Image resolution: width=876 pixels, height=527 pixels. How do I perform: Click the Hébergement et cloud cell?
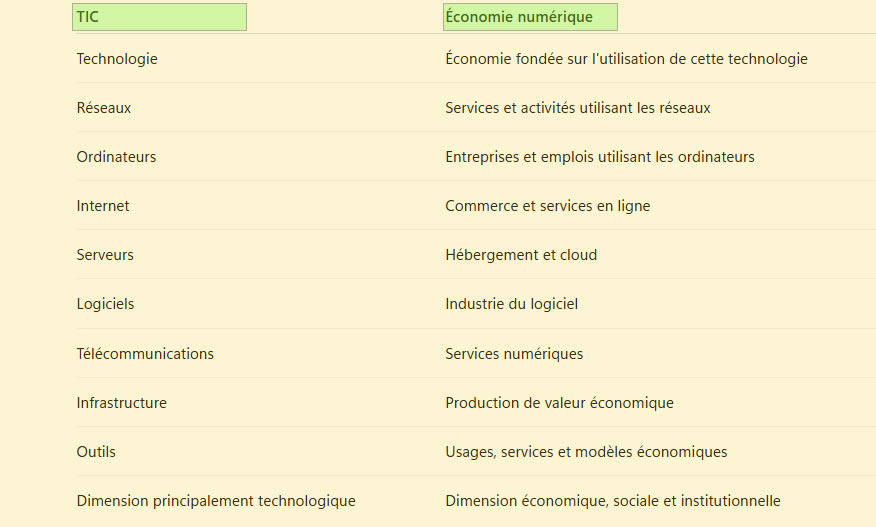pyautogui.click(x=521, y=255)
